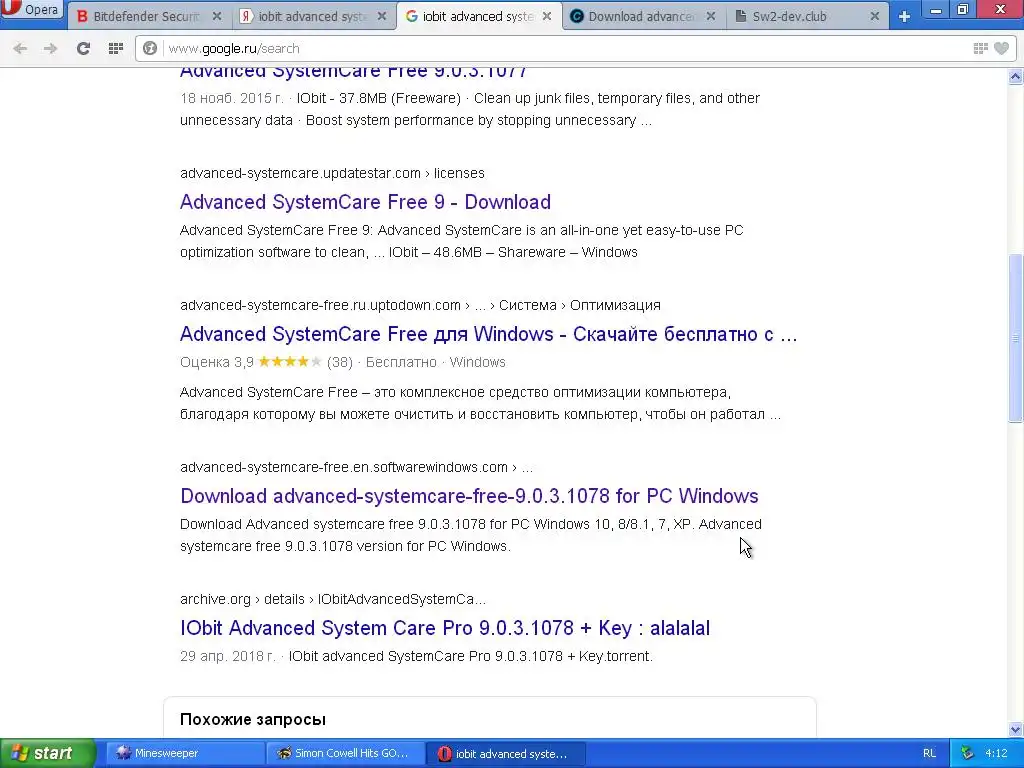The image size is (1024, 768).
Task: Open a new tab with plus button
Action: click(x=904, y=16)
